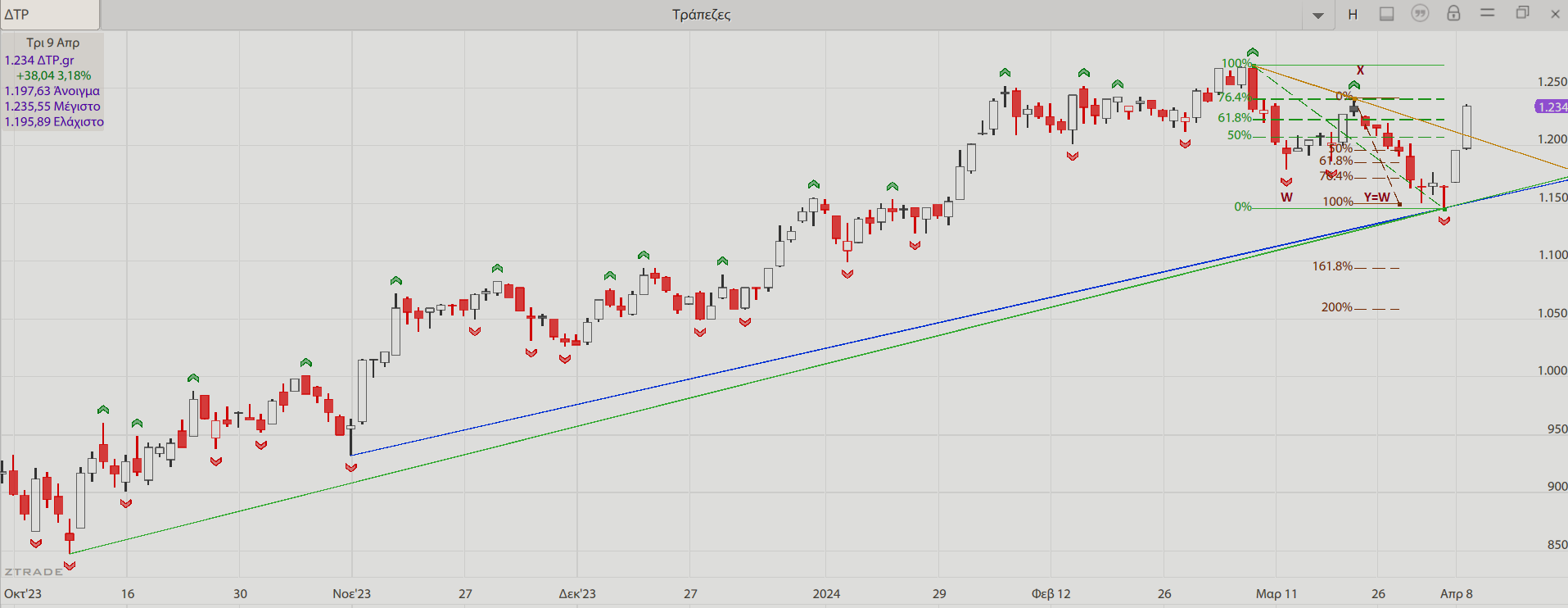Click the green 76.4% Fibonacci label
Viewport: 1568px width, 608px height.
pyautogui.click(x=1232, y=97)
